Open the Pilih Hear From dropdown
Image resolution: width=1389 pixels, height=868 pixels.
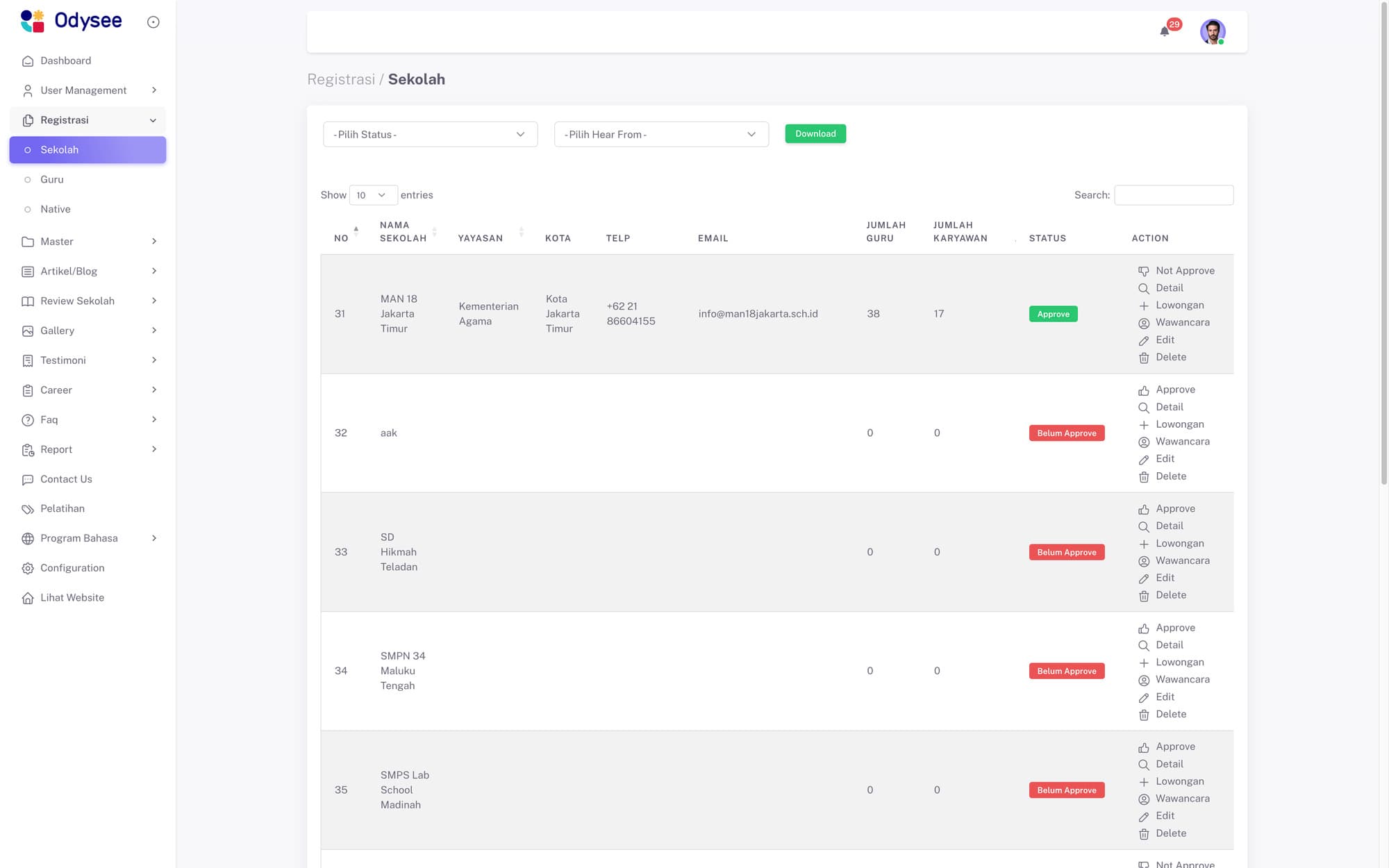(x=660, y=135)
